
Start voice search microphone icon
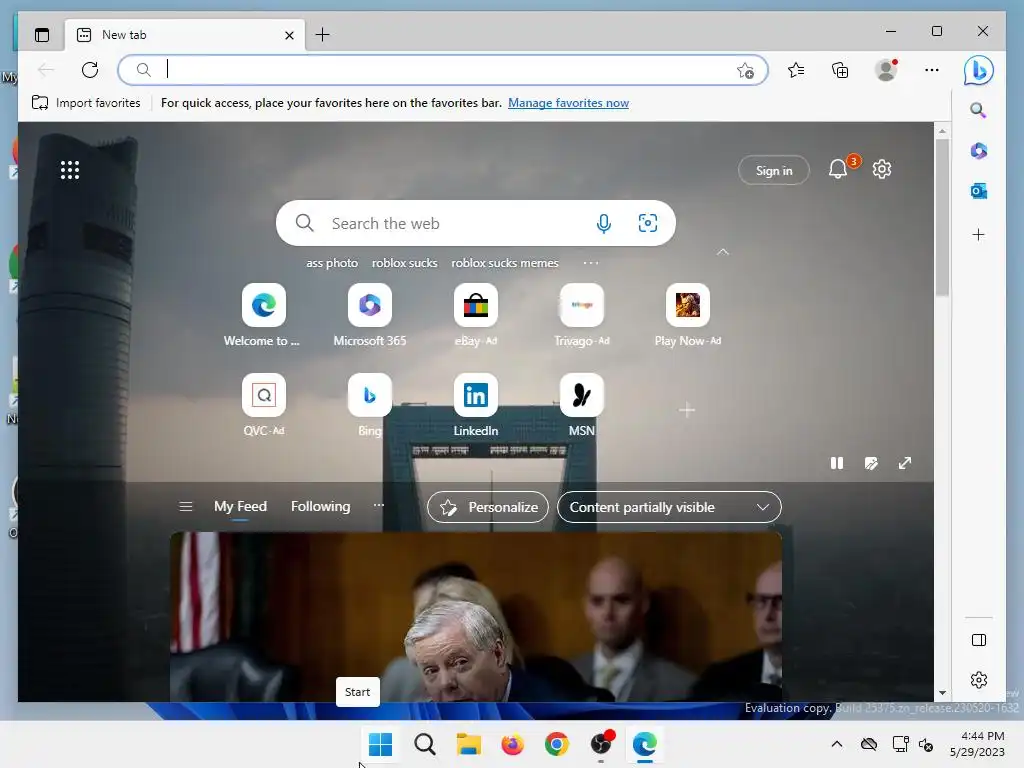[x=604, y=223]
